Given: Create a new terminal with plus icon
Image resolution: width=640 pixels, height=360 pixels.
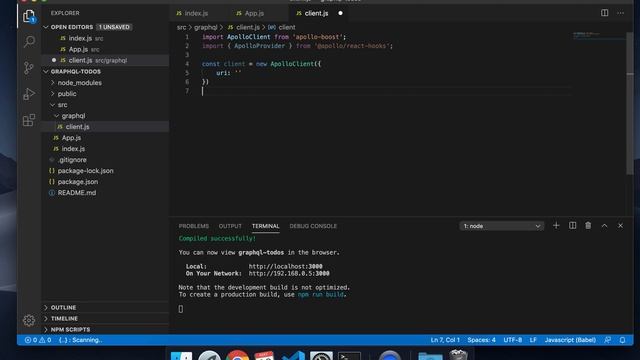Looking at the screenshot, I should [556, 226].
